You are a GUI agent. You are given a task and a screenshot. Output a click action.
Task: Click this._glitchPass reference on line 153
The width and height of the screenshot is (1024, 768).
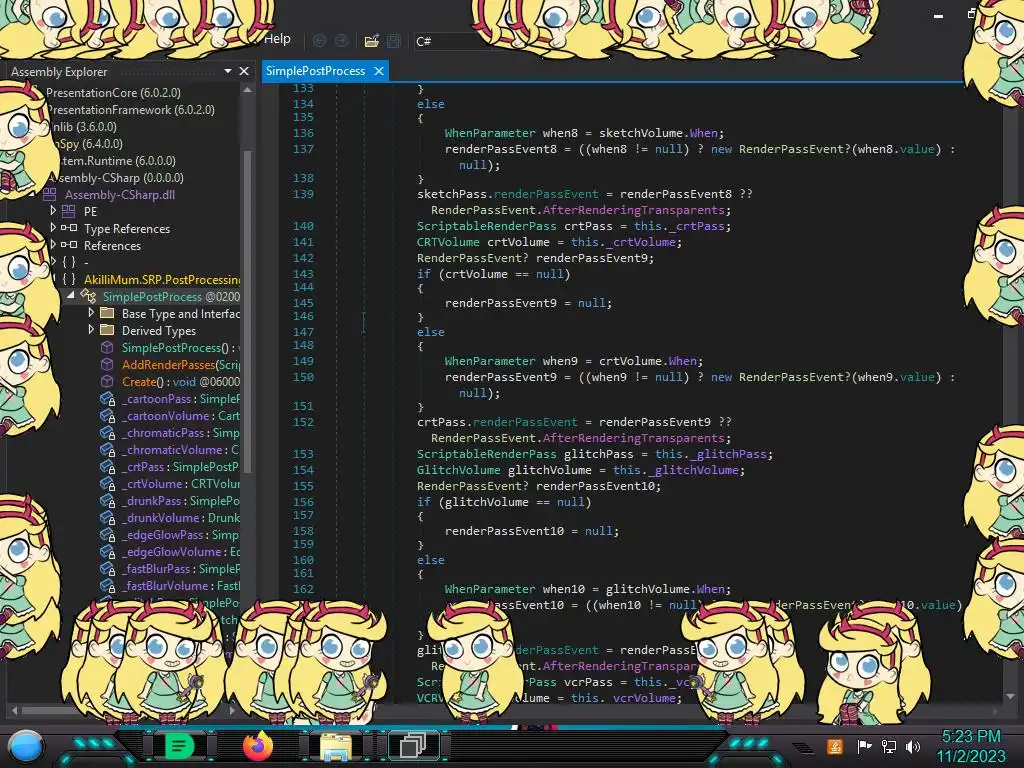click(x=711, y=454)
